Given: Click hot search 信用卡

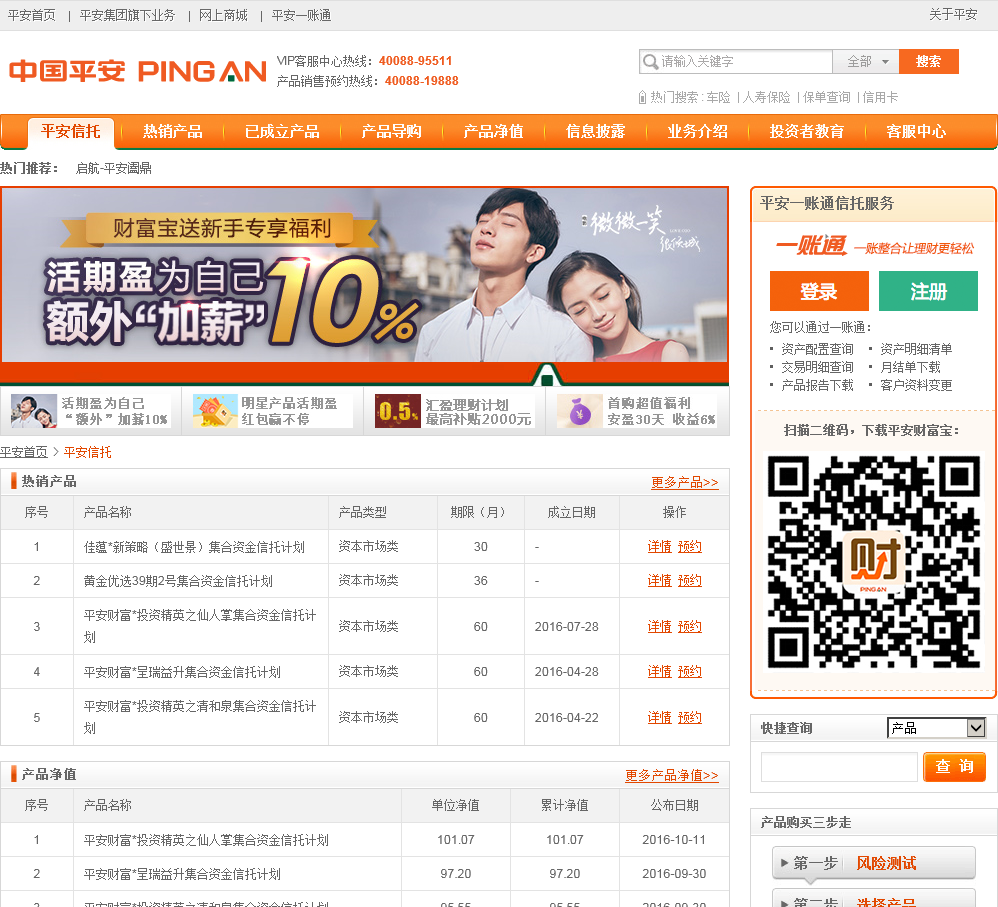Looking at the screenshot, I should click(880, 97).
